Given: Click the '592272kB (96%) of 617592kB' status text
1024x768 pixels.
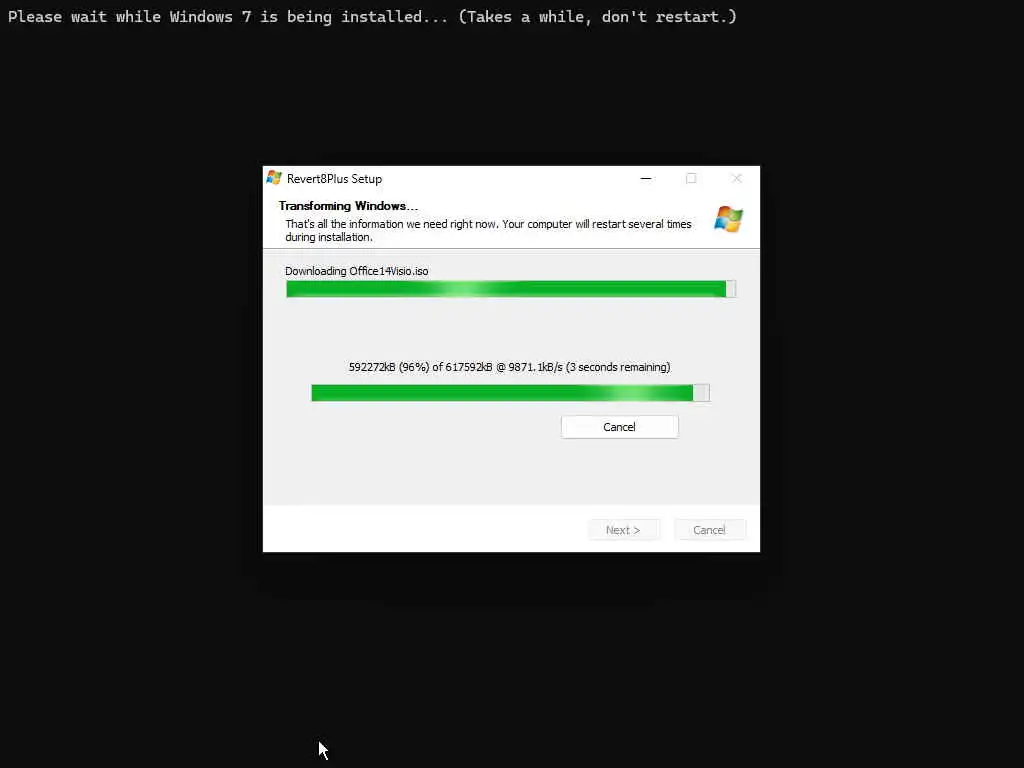Looking at the screenshot, I should pyautogui.click(x=509, y=367).
